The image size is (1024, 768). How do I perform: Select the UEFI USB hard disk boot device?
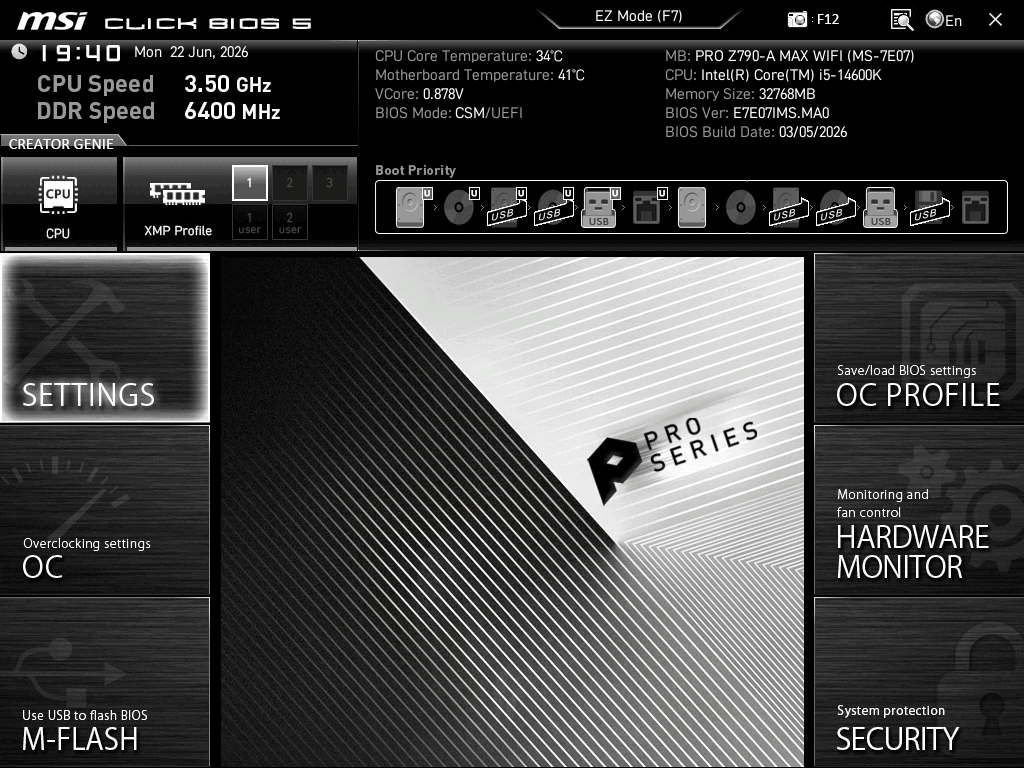click(x=507, y=207)
